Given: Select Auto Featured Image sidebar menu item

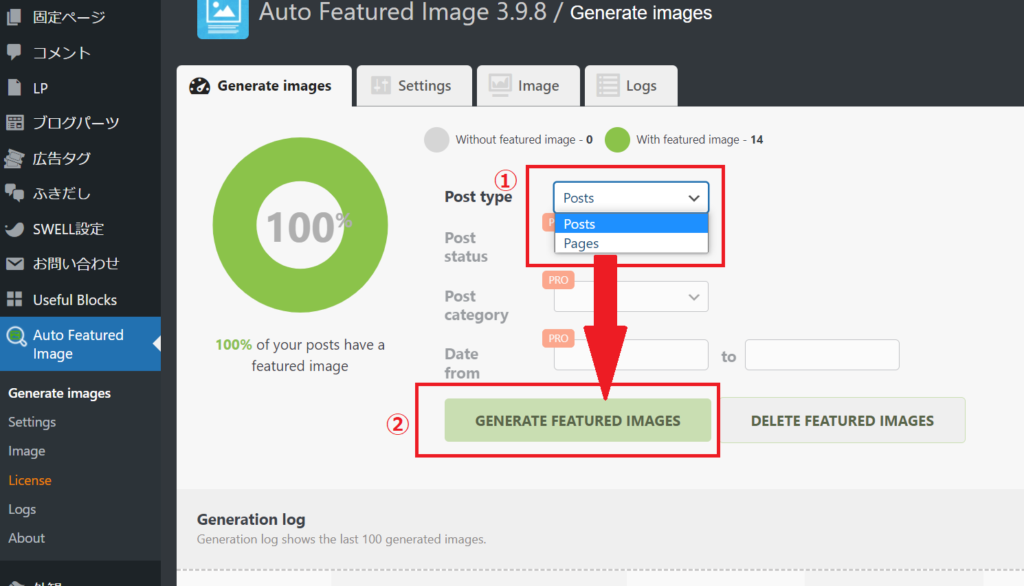Looking at the screenshot, I should pos(80,344).
